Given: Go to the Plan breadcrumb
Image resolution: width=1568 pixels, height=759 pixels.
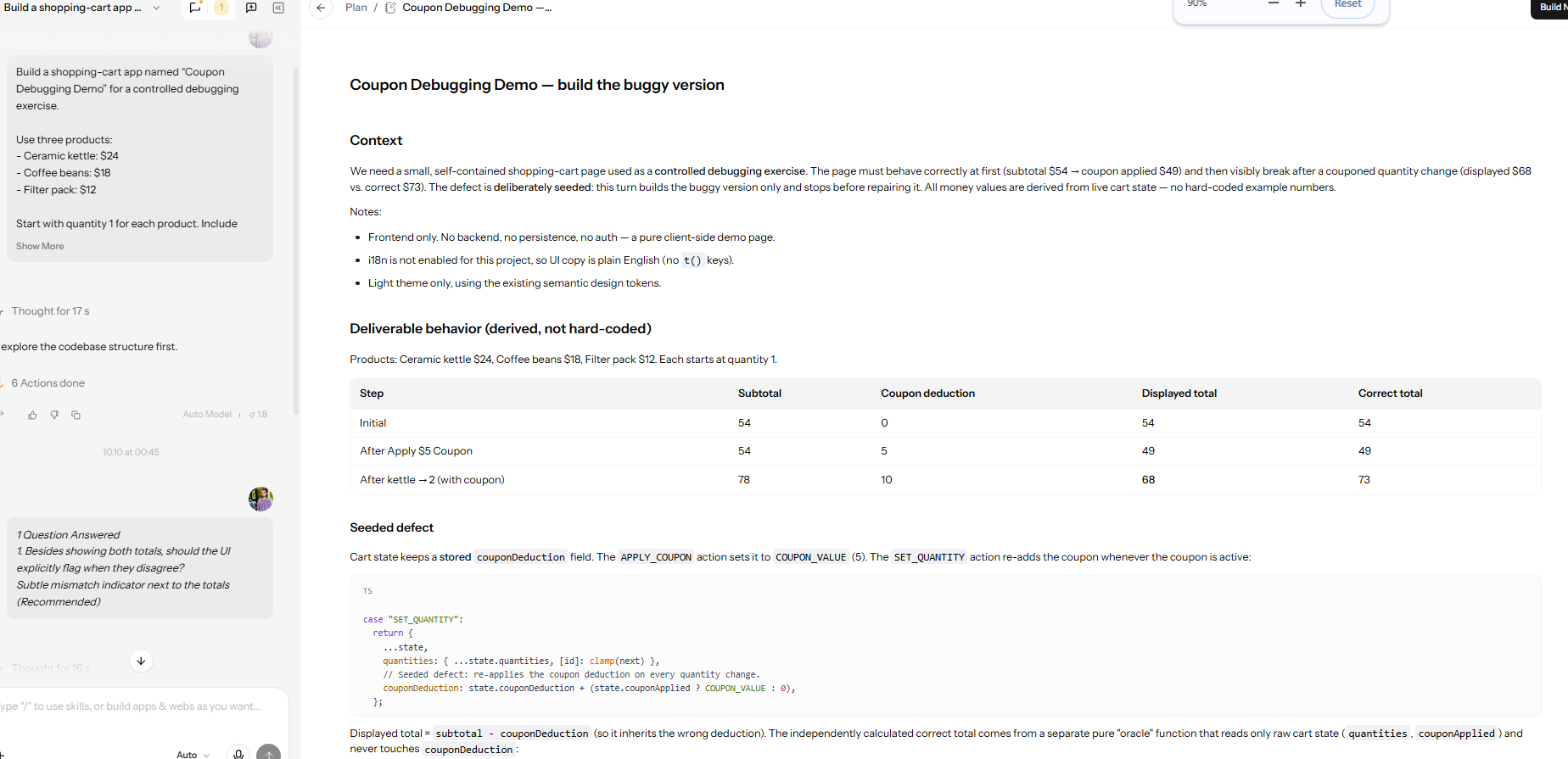Looking at the screenshot, I should pos(356,8).
